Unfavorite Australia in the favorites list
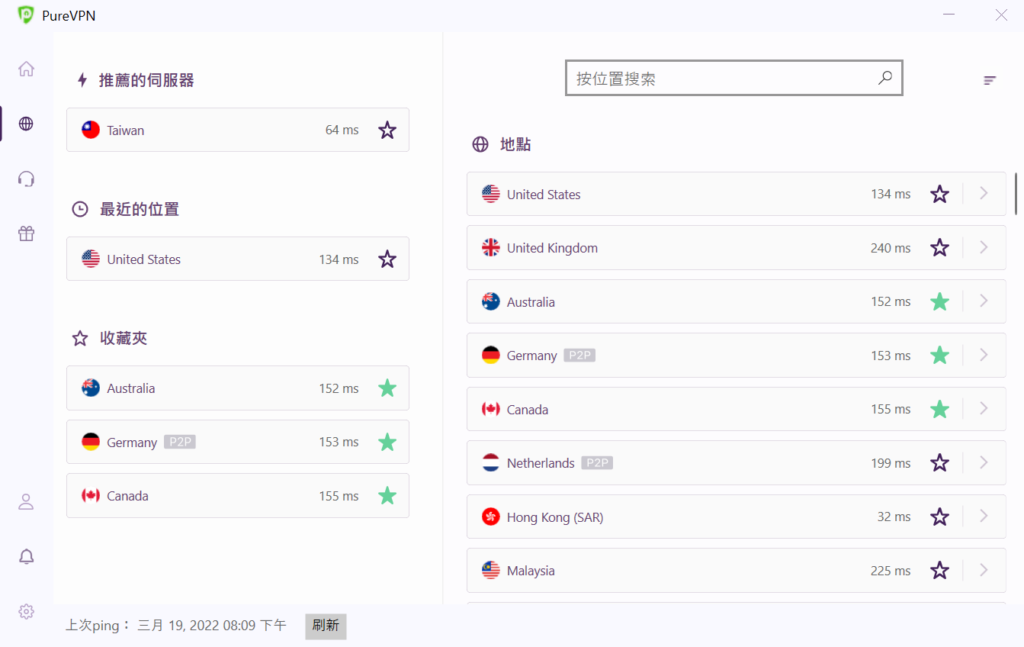Image resolution: width=1024 pixels, height=647 pixels. pos(387,388)
